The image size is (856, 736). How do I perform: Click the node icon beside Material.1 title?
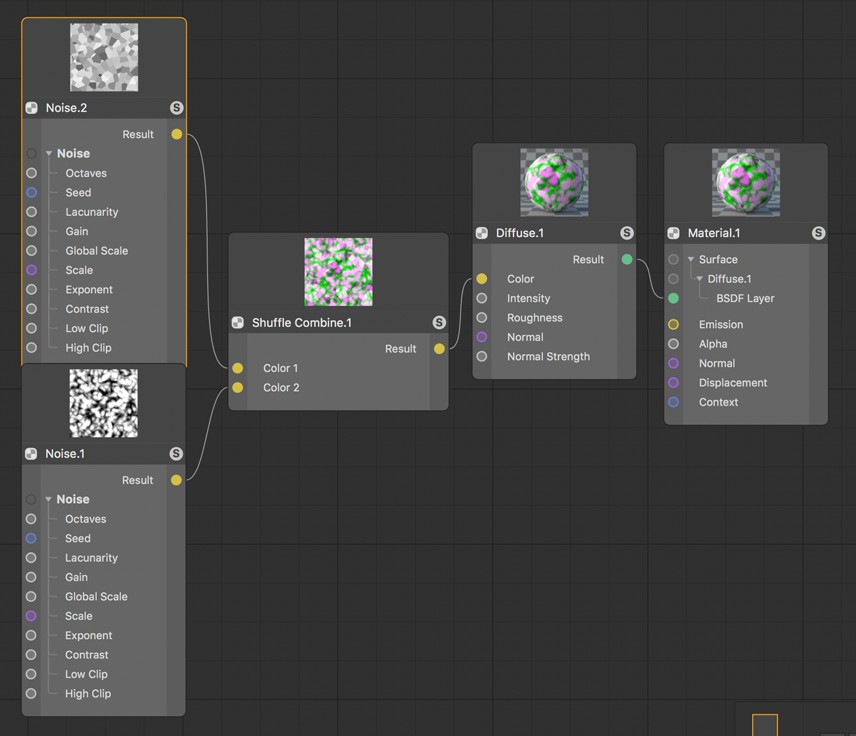pyautogui.click(x=673, y=233)
